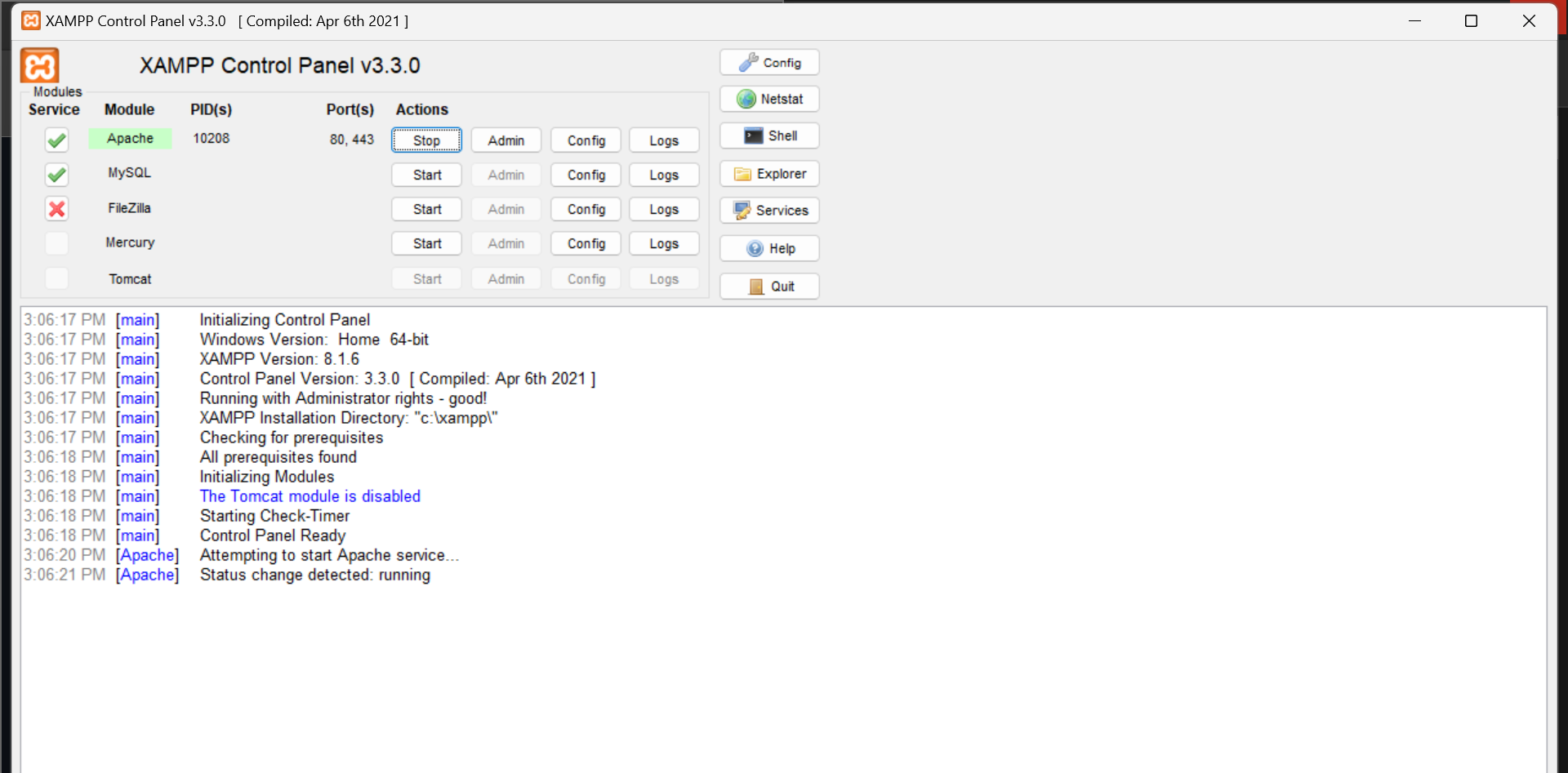Click the Apache ports 80, 443 value
The image size is (1568, 773).
pyautogui.click(x=352, y=140)
